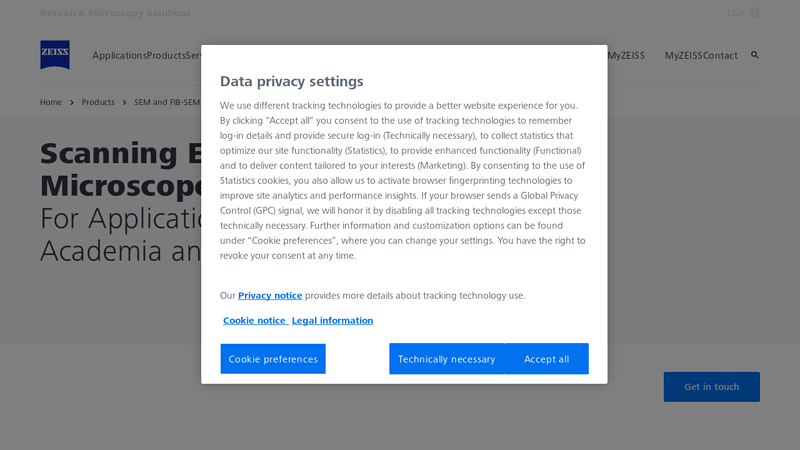Image resolution: width=800 pixels, height=450 pixels.
Task: Click the ZEISS logo
Action: [55, 55]
